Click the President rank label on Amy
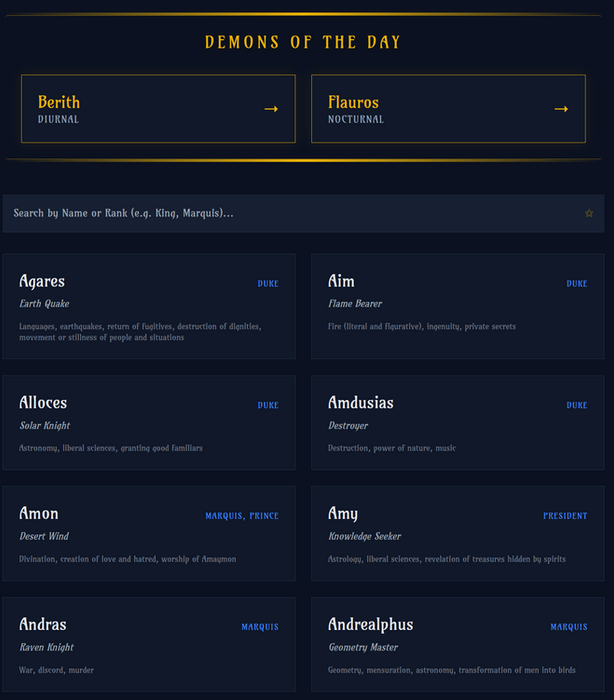 (x=565, y=517)
